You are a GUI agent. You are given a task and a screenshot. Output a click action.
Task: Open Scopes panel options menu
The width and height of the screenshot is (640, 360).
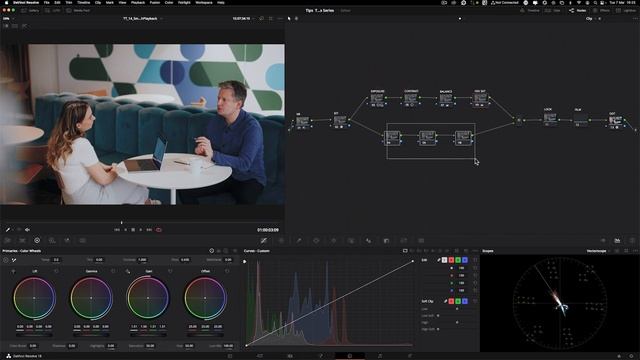click(635, 251)
